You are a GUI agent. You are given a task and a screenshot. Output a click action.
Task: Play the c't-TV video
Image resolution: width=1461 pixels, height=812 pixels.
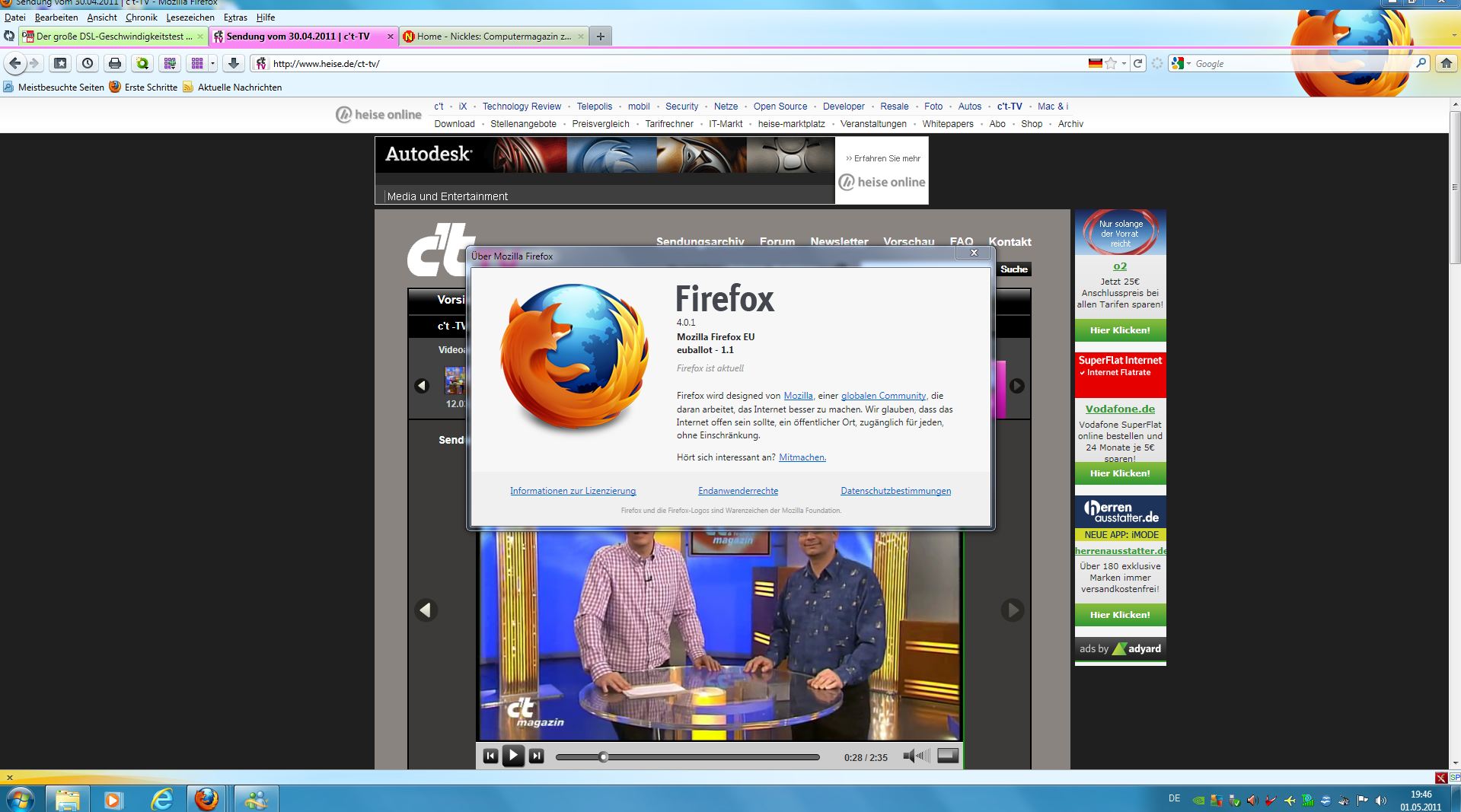coord(513,756)
